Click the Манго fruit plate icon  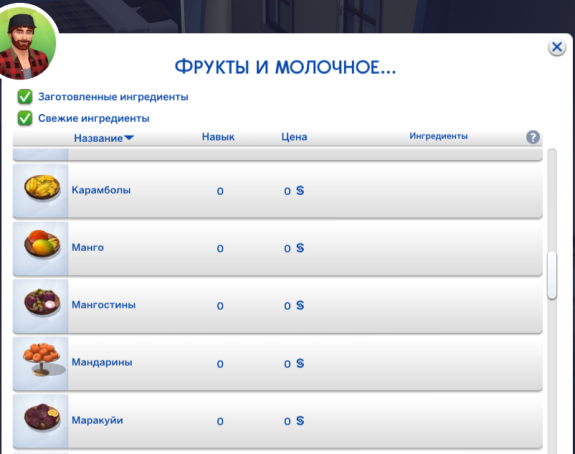tap(42, 244)
